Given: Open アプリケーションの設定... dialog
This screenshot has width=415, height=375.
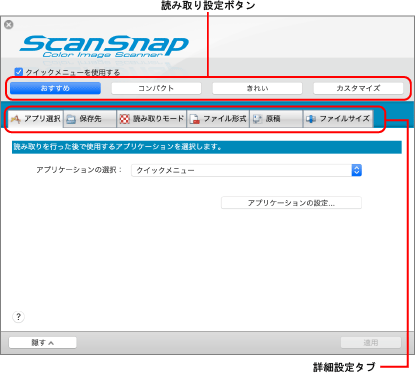Looking at the screenshot, I should coord(291,203).
